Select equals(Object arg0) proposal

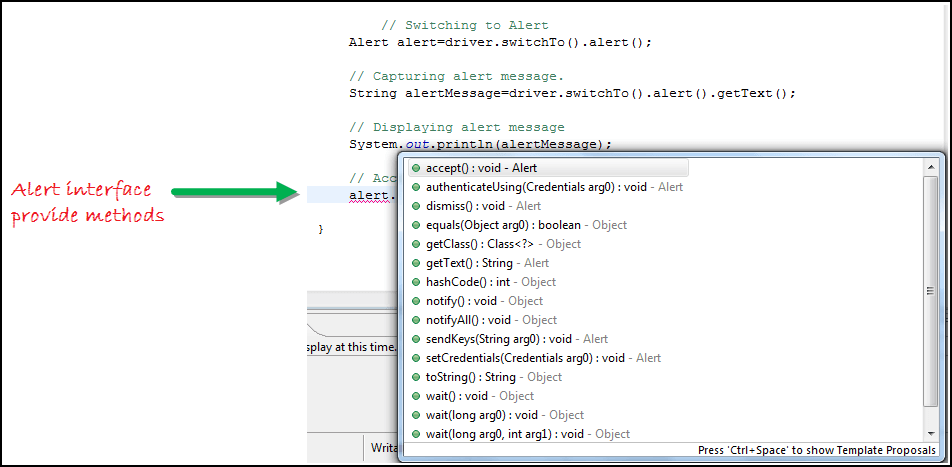(x=526, y=225)
